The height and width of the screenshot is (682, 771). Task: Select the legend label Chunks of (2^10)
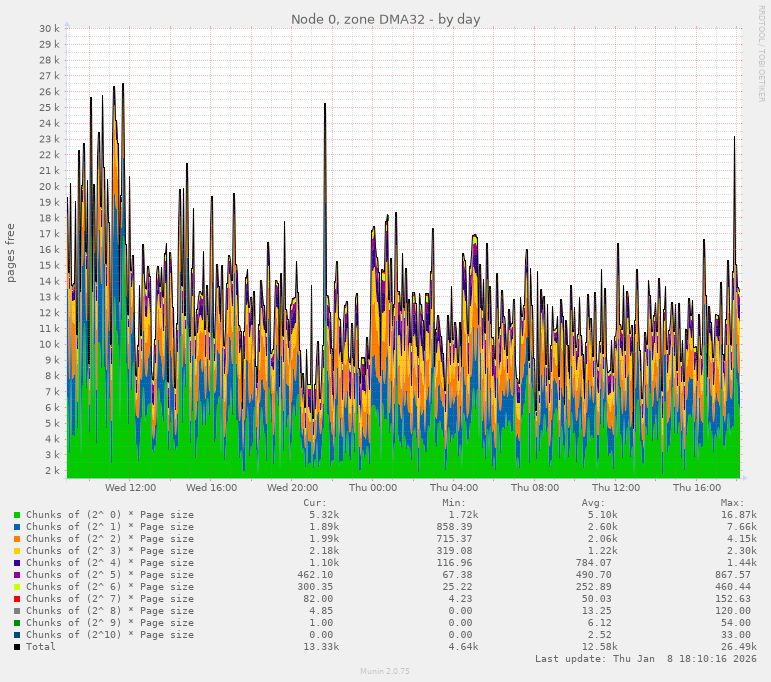point(110,635)
